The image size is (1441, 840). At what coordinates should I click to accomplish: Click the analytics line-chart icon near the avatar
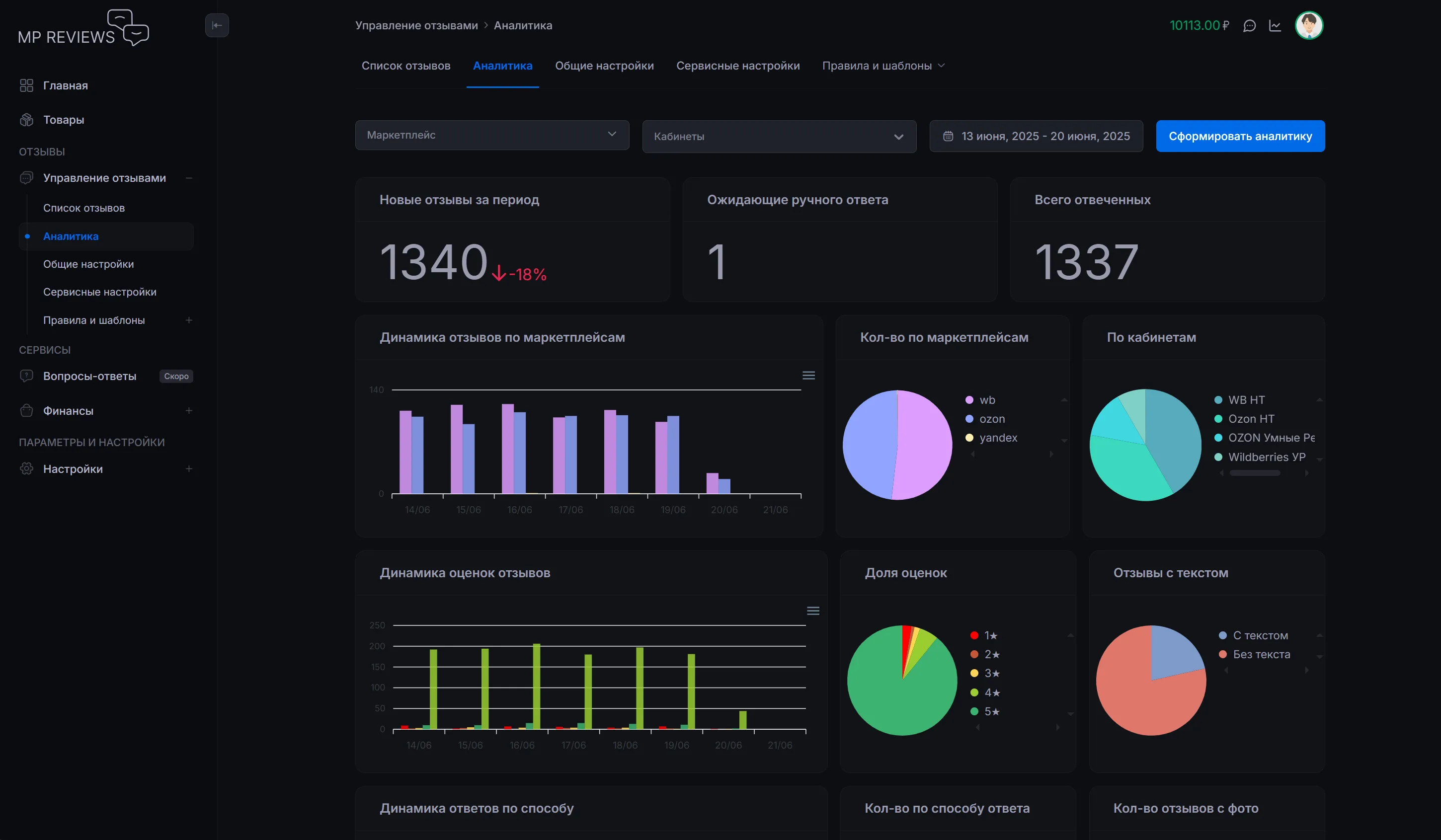pos(1275,25)
